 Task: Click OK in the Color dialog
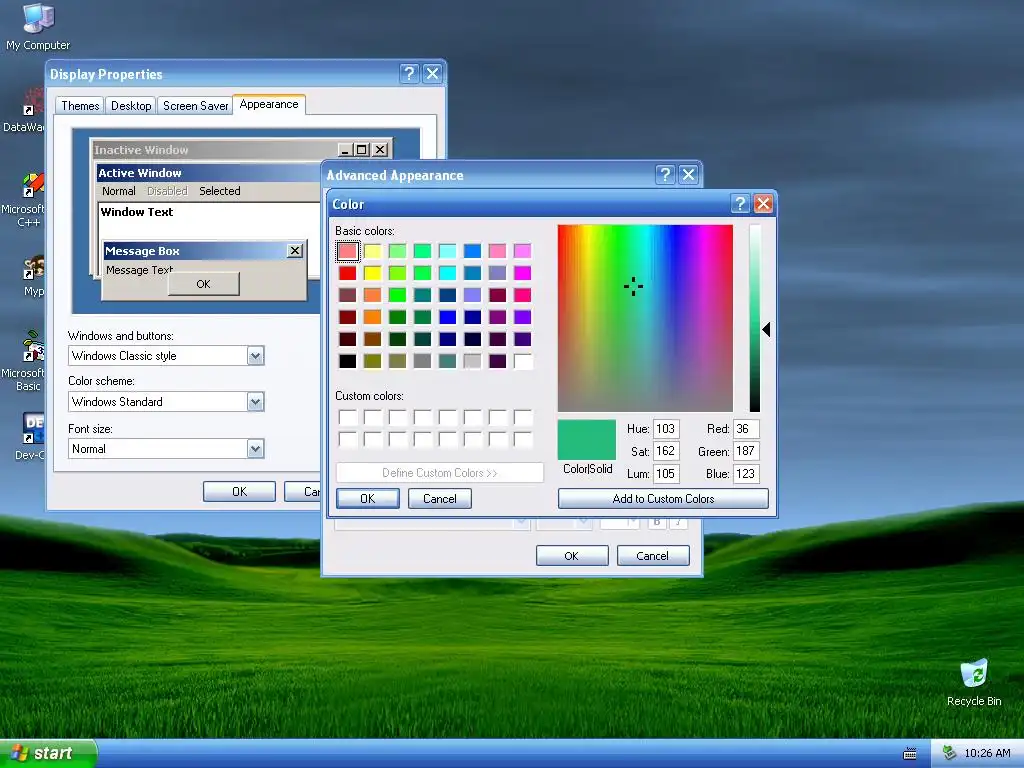[368, 499]
